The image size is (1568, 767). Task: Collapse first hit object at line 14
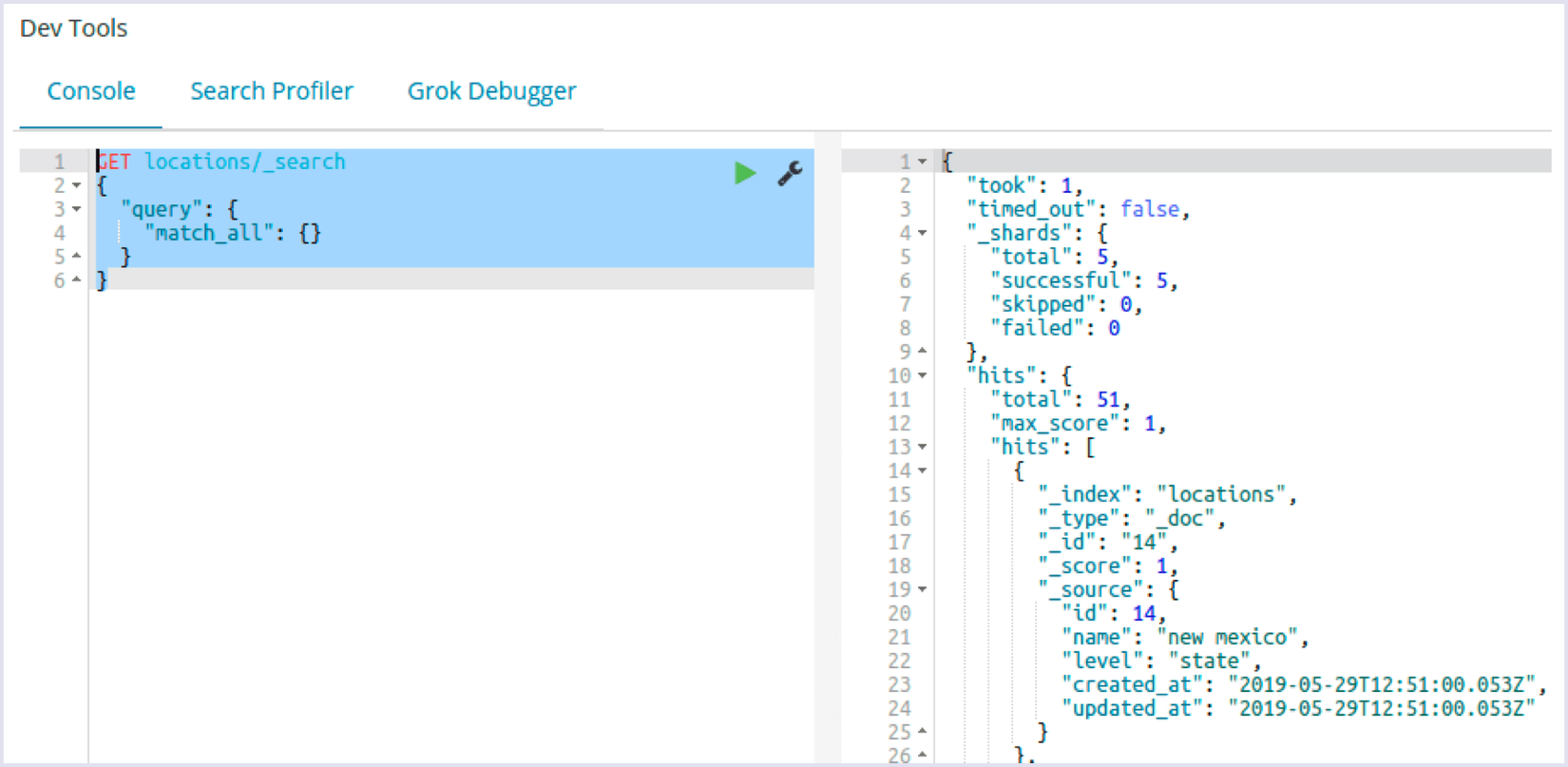[922, 470]
